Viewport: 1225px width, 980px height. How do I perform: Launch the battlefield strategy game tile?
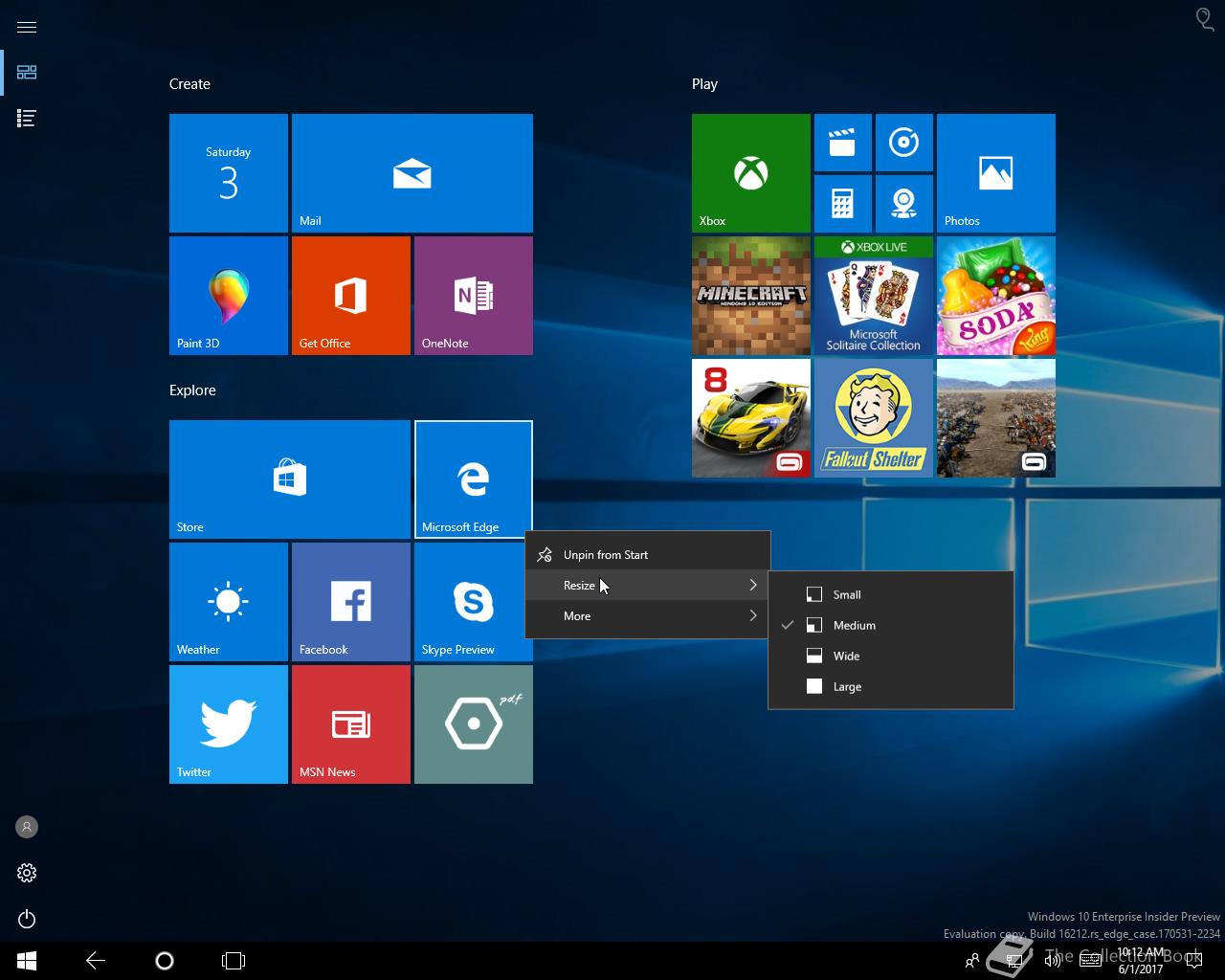(x=996, y=418)
